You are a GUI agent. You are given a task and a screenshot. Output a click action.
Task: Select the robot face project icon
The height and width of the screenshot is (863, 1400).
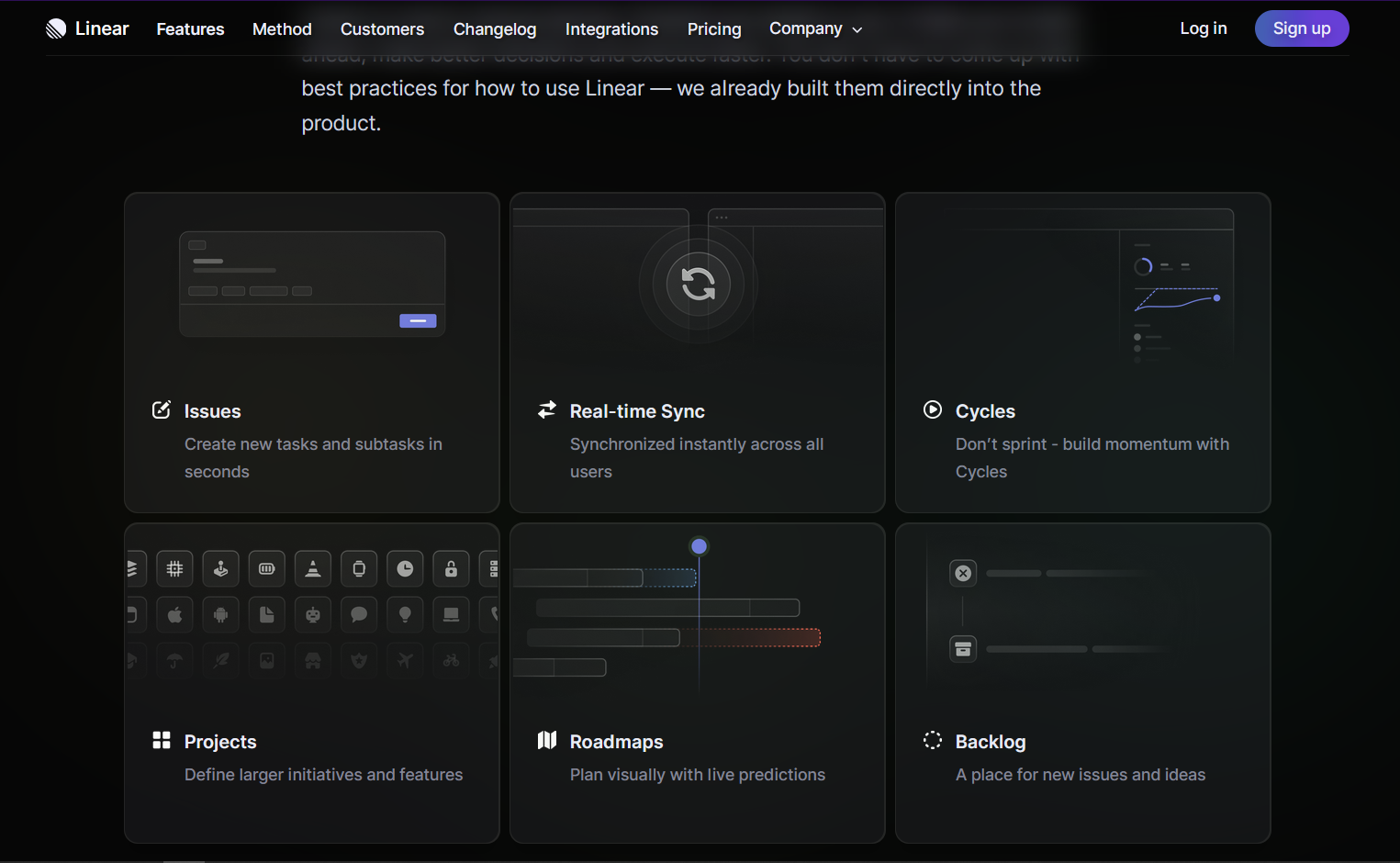313,615
